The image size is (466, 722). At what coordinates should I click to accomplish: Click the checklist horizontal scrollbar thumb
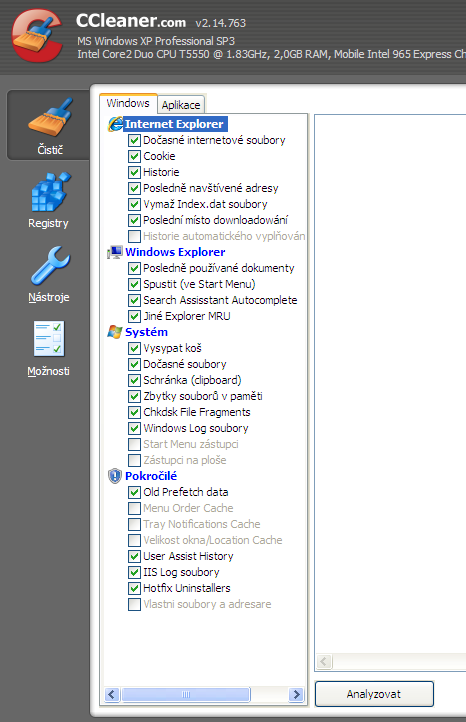pyautogui.click(x=186, y=694)
